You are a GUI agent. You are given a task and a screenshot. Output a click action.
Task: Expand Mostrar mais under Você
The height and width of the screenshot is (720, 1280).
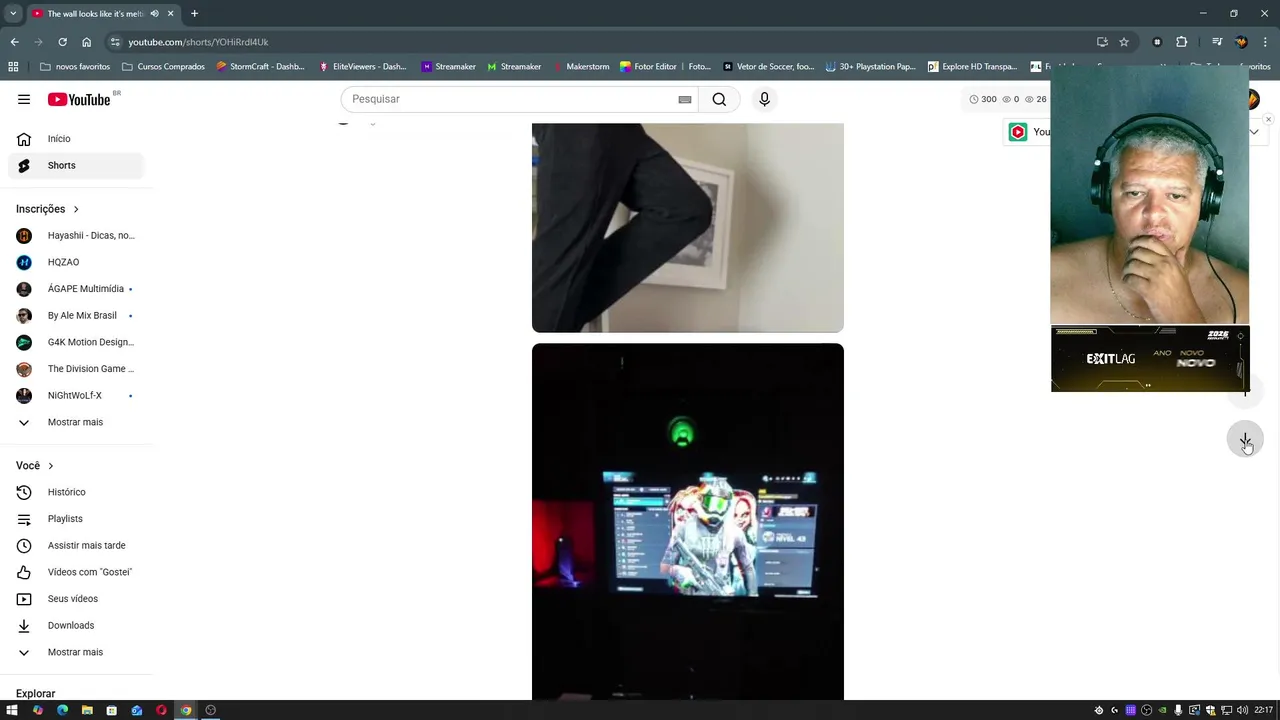click(76, 652)
